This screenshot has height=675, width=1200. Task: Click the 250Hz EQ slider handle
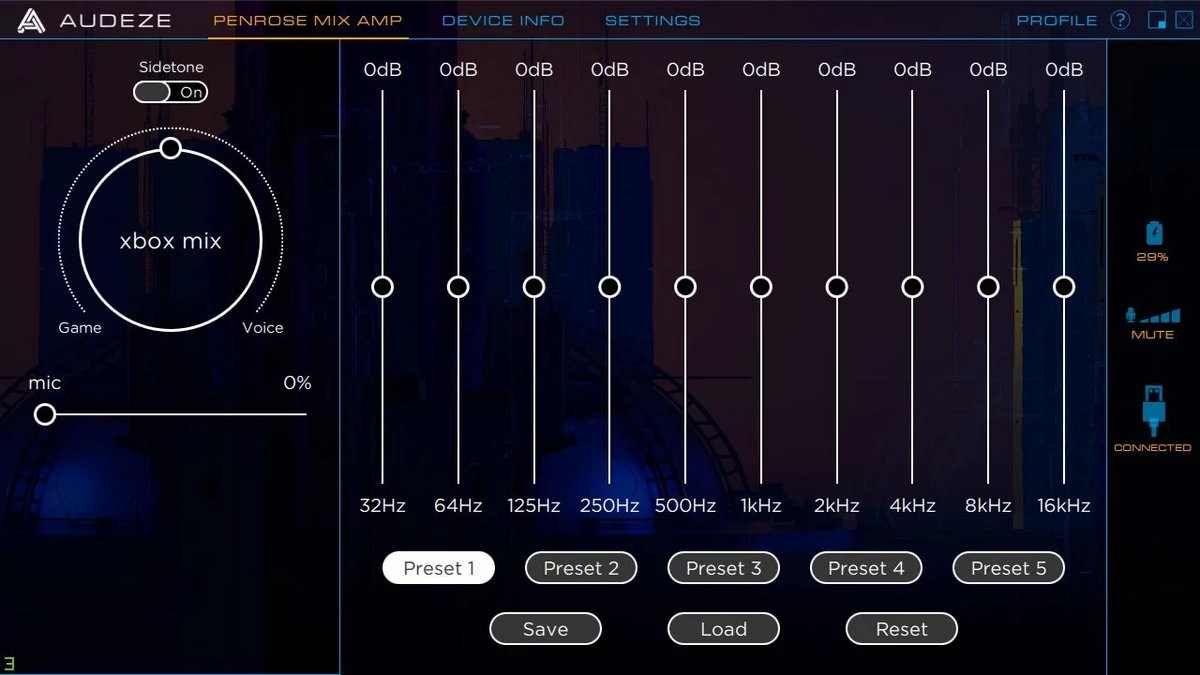coord(610,287)
